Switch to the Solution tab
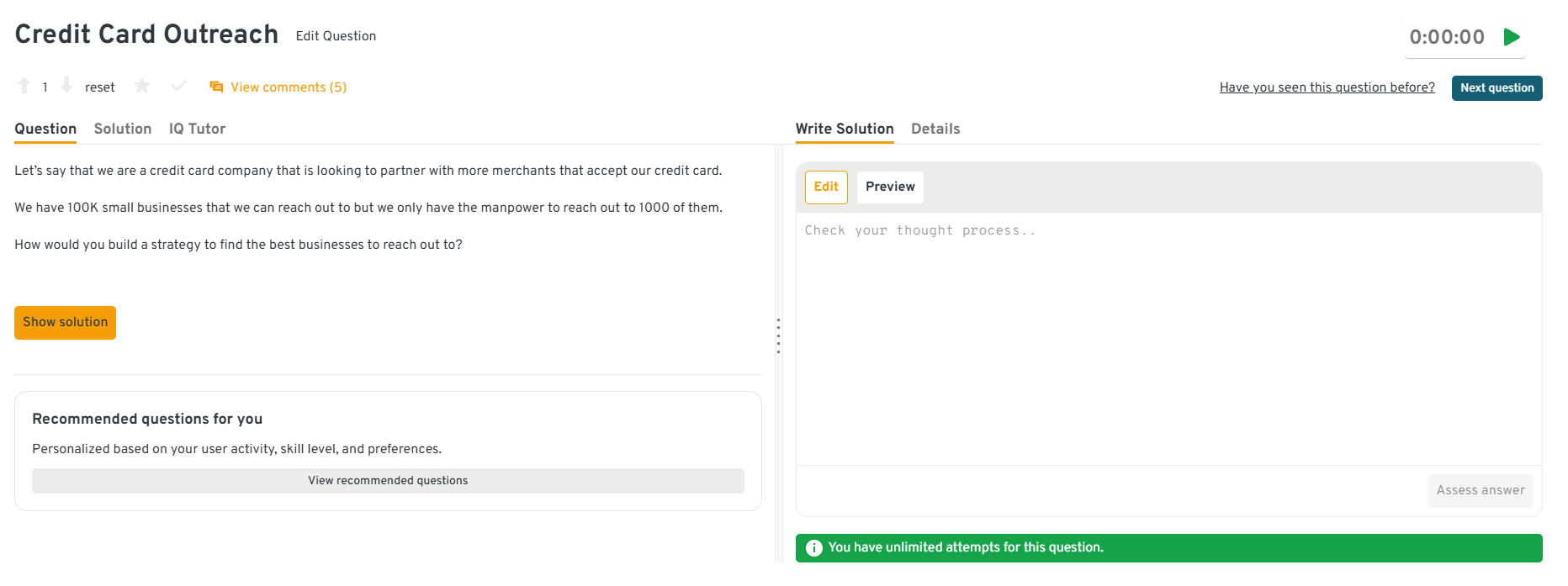1568x586 pixels. coord(123,129)
